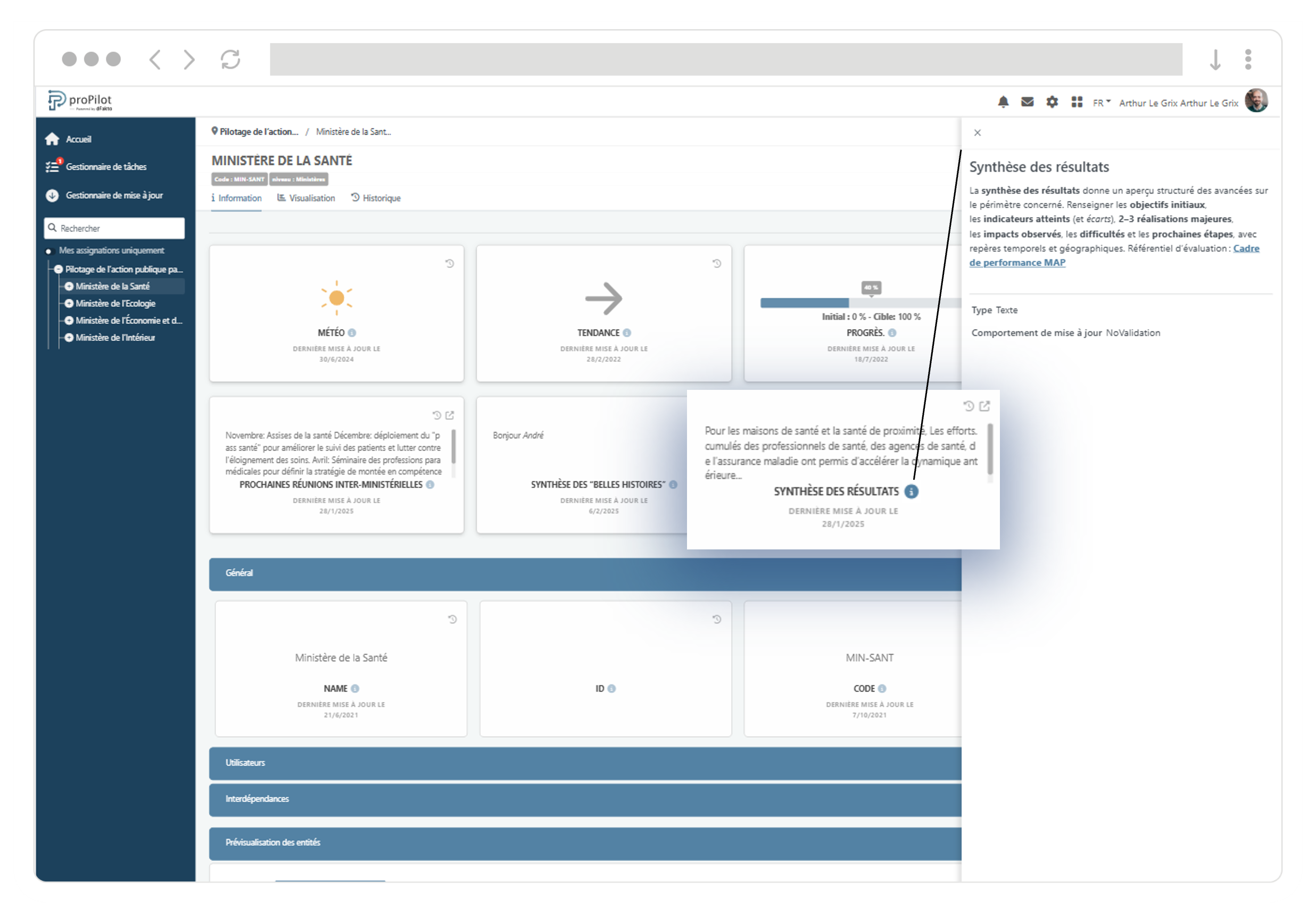Open the mail envelope icon
This screenshot has height=918, width=1316.
click(x=1027, y=102)
